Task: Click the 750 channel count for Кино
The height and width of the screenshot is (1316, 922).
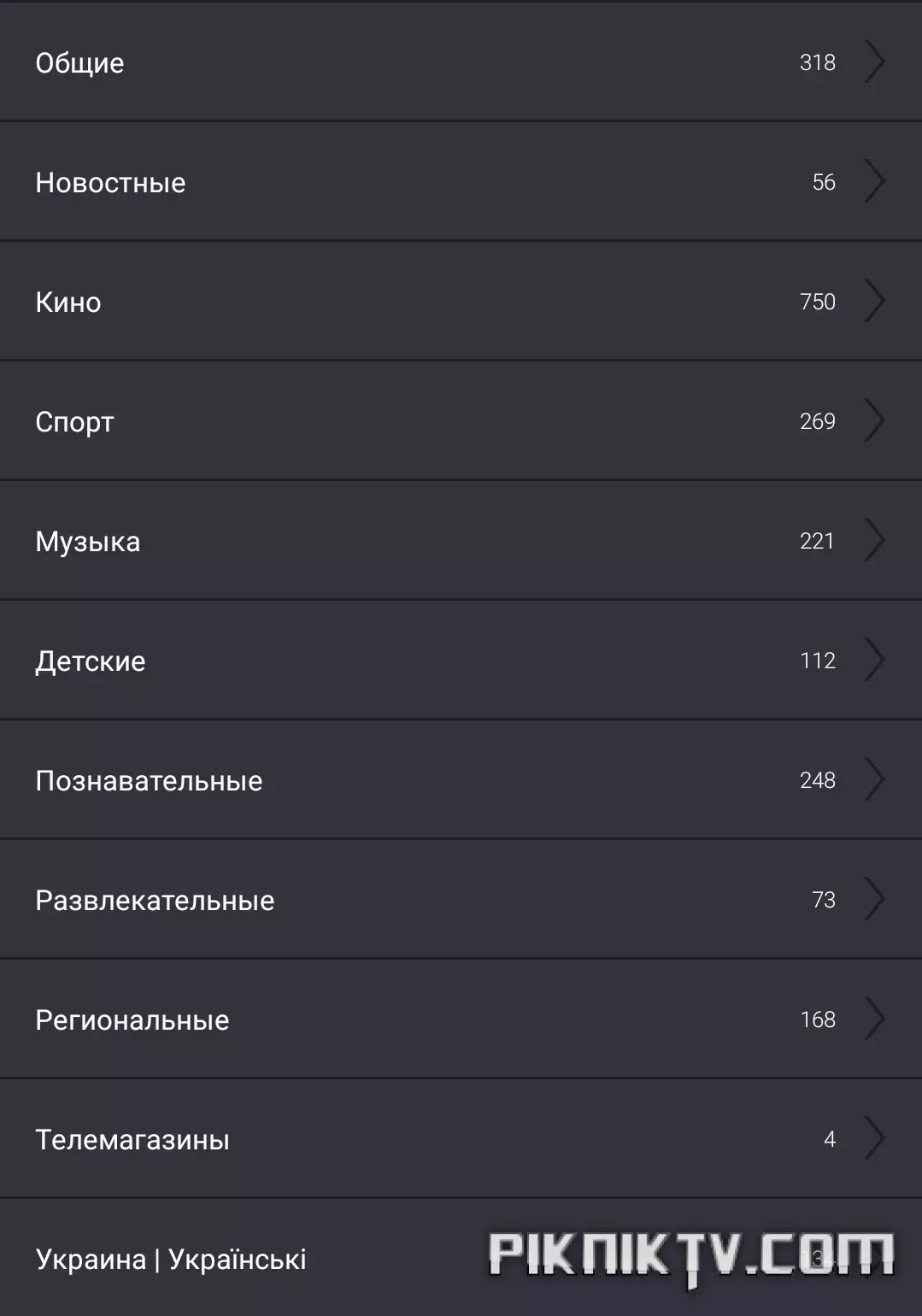Action: pyautogui.click(x=818, y=302)
